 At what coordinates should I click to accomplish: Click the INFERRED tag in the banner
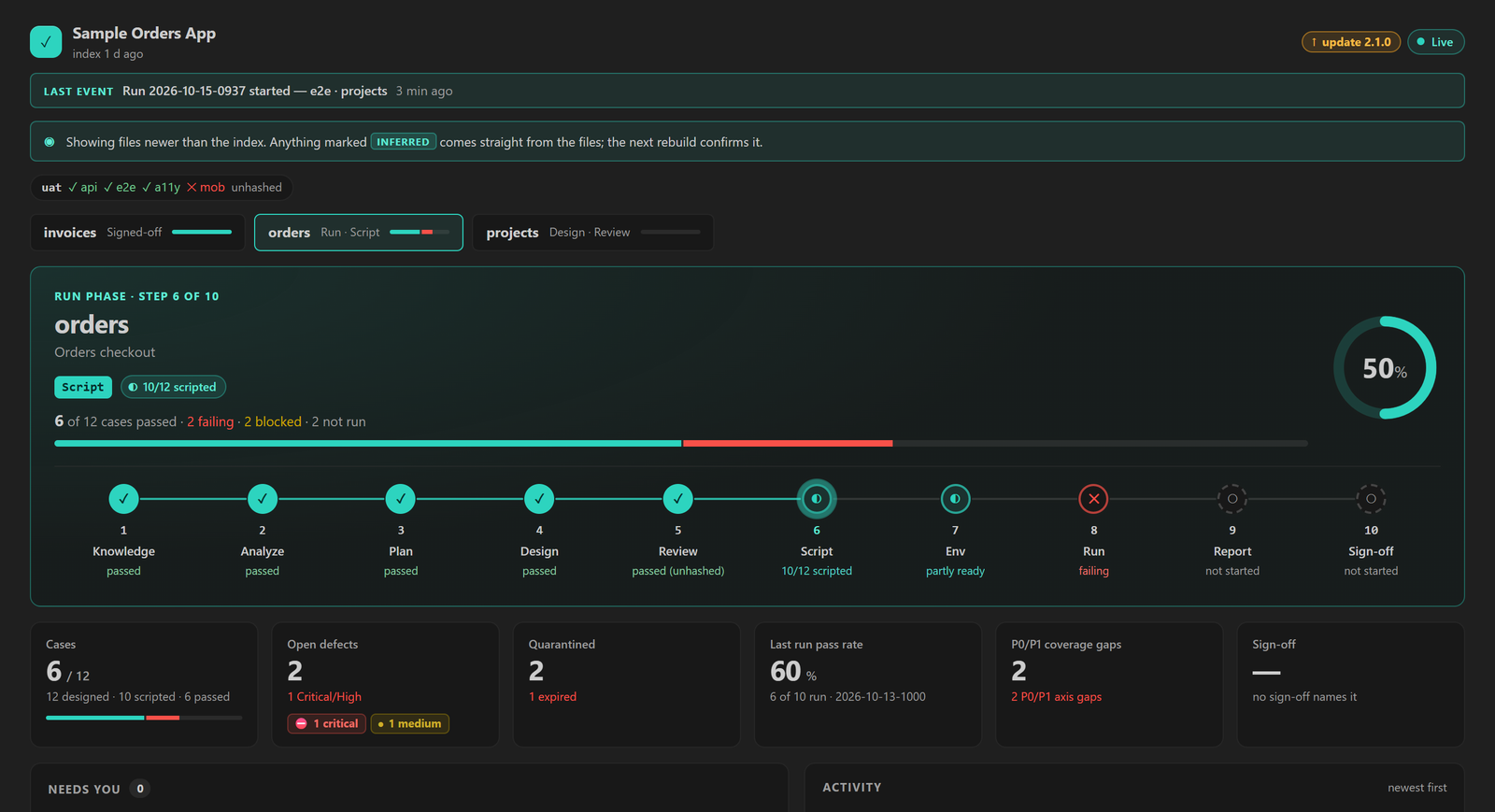click(404, 142)
